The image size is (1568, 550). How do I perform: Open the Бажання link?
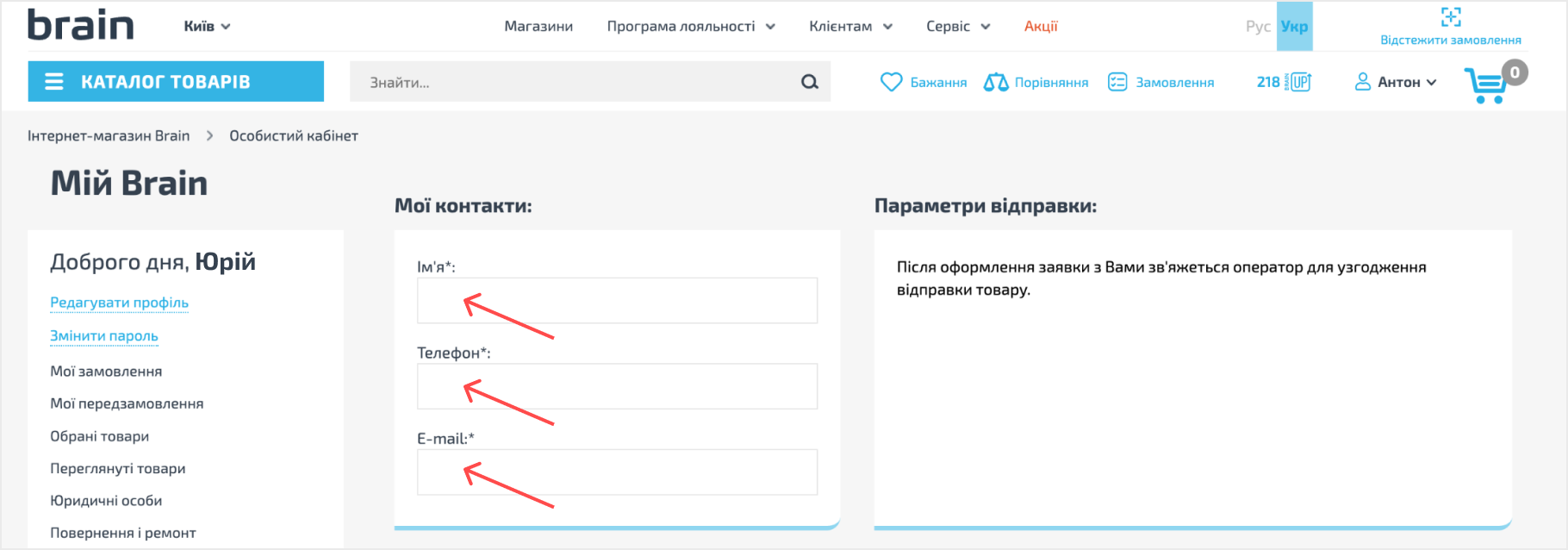pyautogui.click(x=938, y=83)
